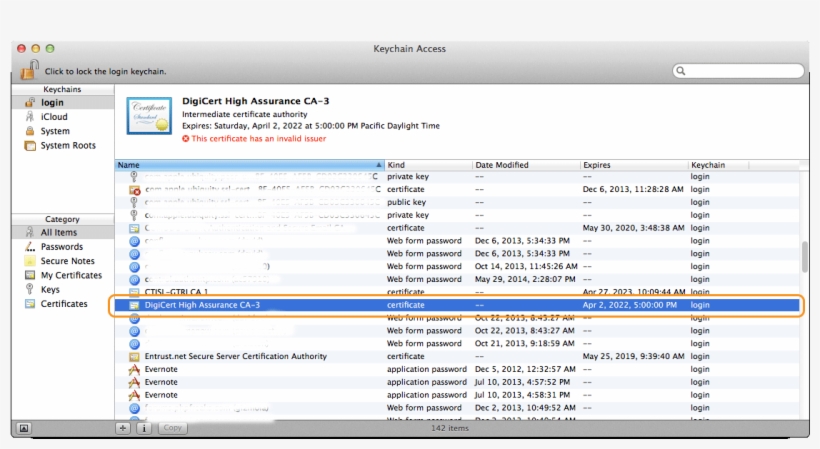Click the padlock to lock login keychain
The height and width of the screenshot is (449, 820).
coord(30,70)
